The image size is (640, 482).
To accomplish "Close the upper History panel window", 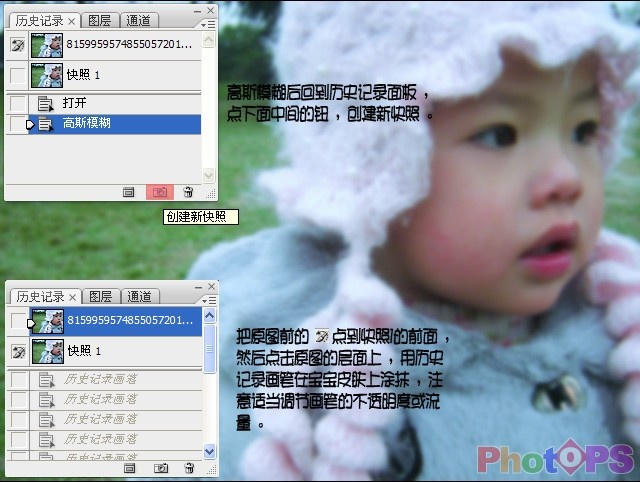I will tap(211, 10).
